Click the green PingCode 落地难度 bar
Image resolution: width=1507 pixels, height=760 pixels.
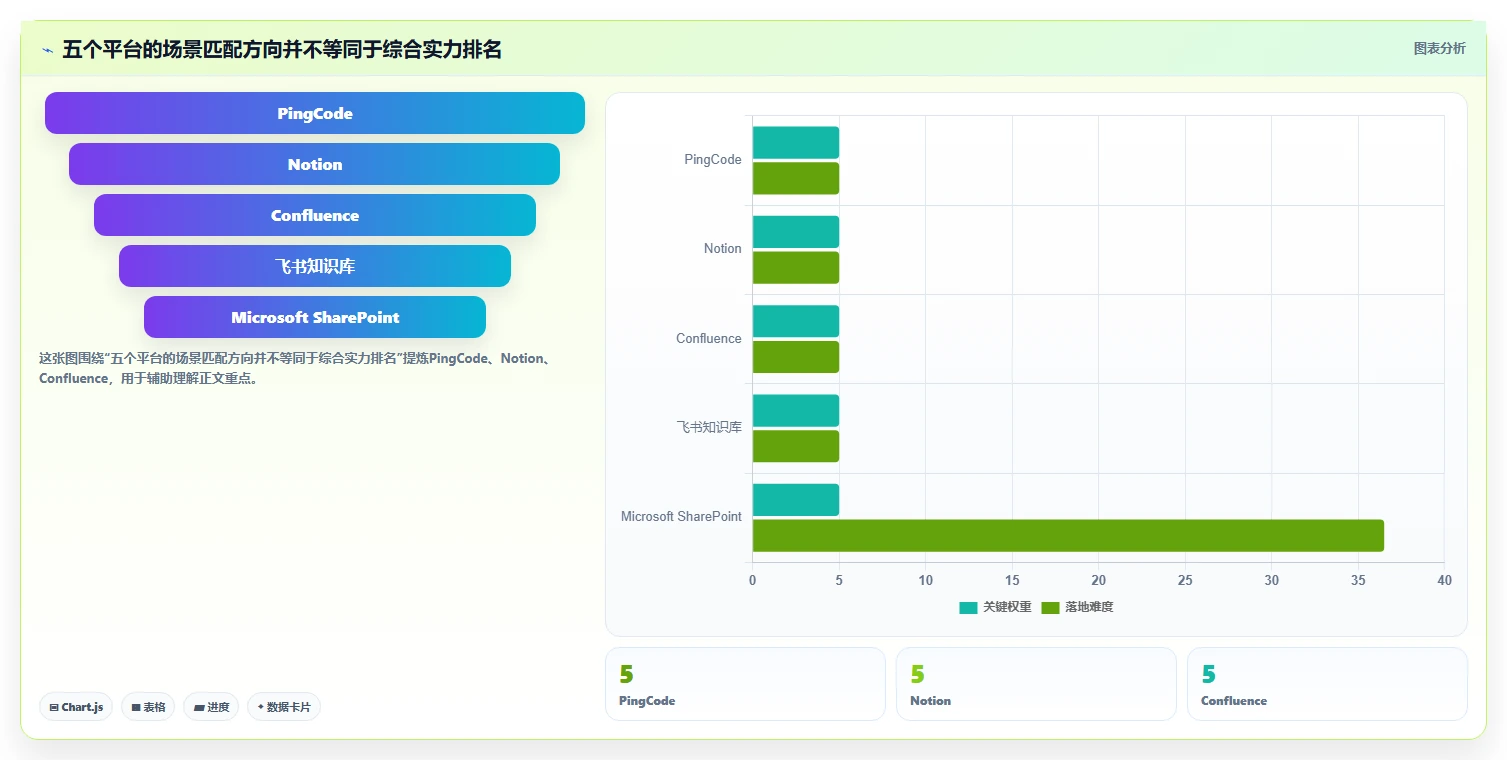pyautogui.click(x=796, y=178)
